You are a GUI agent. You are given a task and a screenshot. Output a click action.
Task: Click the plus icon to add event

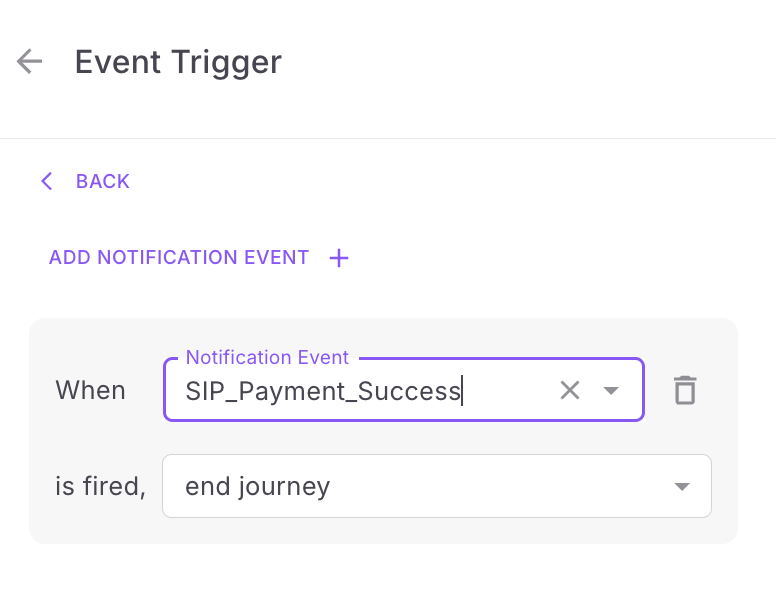click(x=339, y=258)
